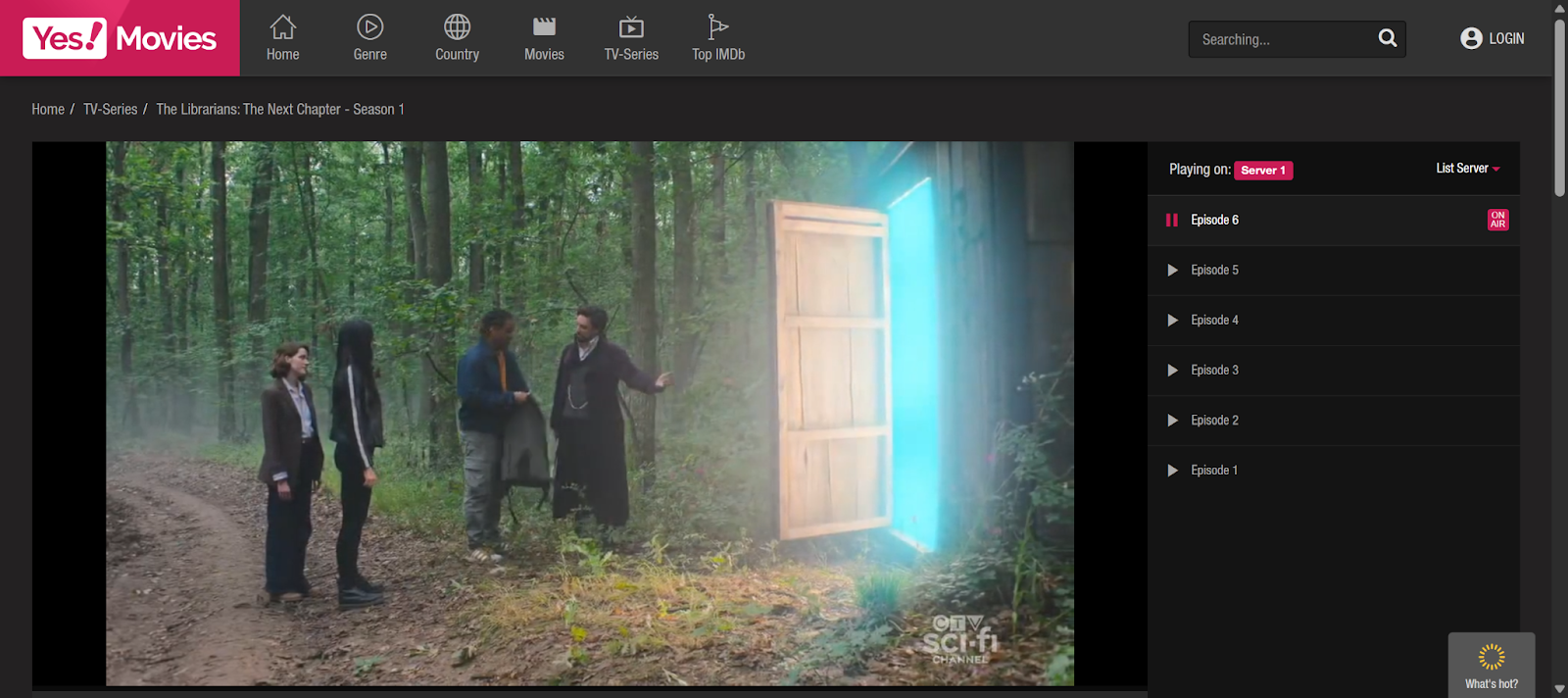Viewport: 1568px width, 698px height.
Task: Click the play icon beside Episode 3
Action: (1172, 371)
